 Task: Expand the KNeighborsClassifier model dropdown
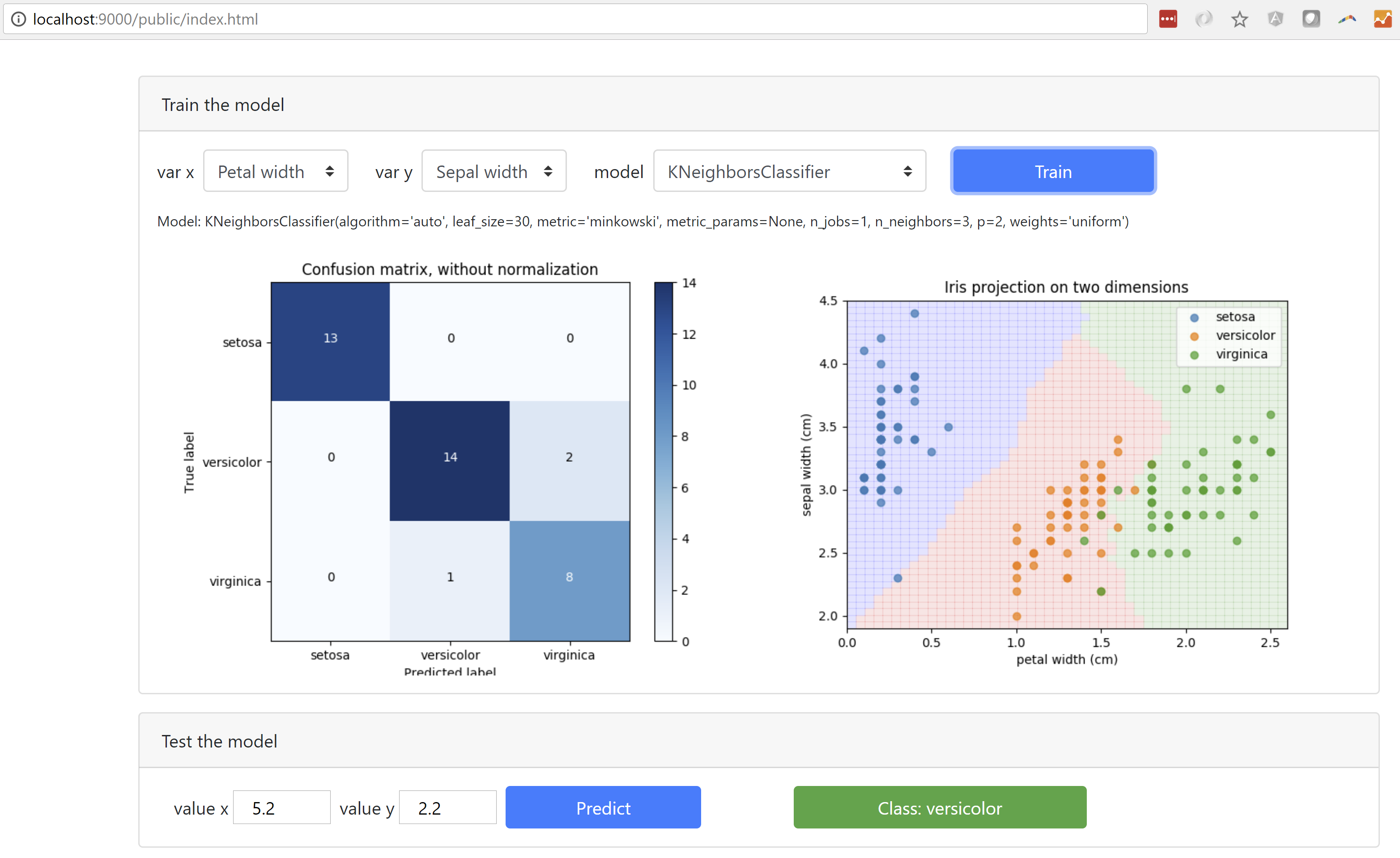pos(789,171)
